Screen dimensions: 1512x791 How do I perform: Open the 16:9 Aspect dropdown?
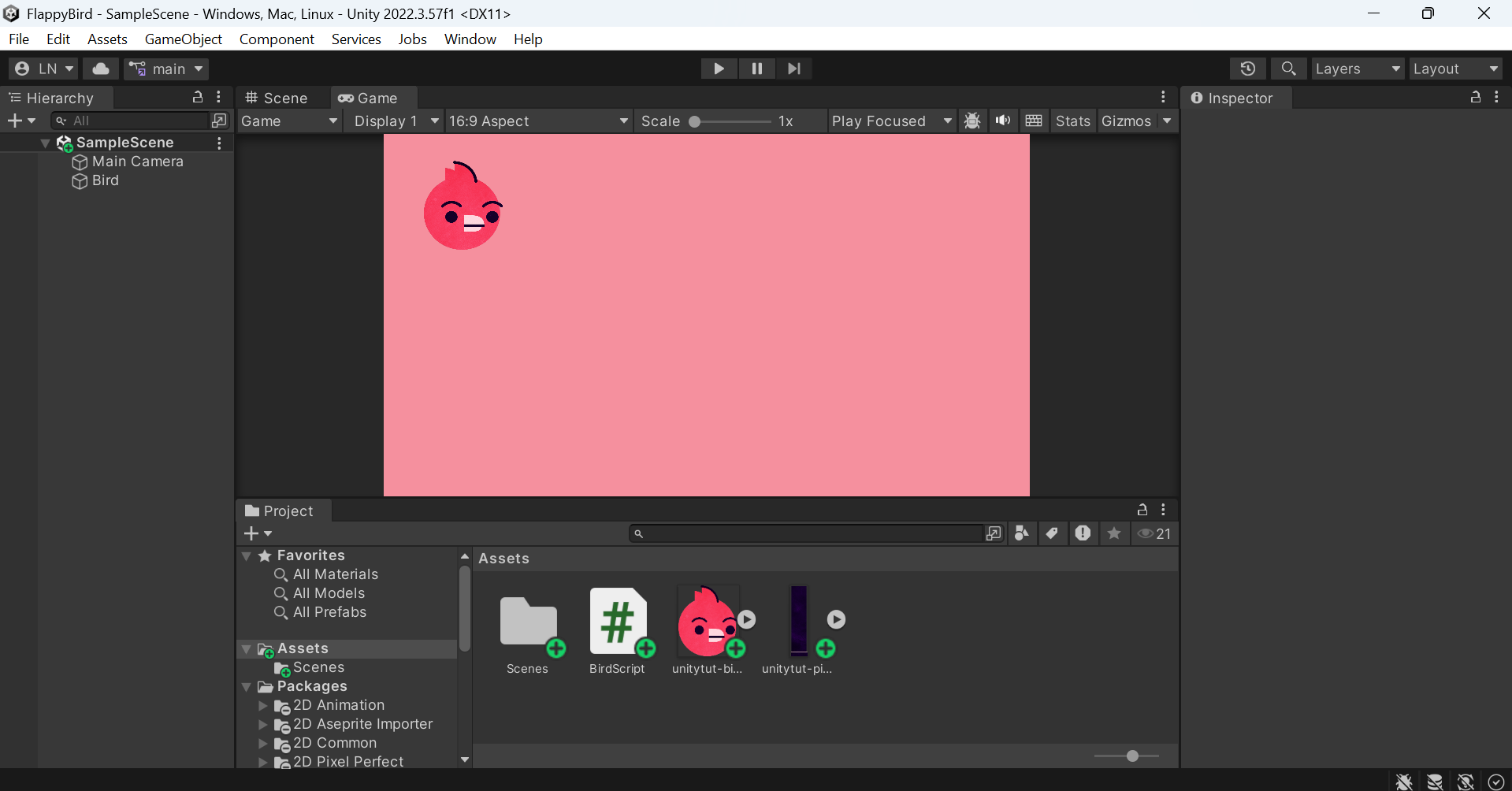pyautogui.click(x=538, y=121)
